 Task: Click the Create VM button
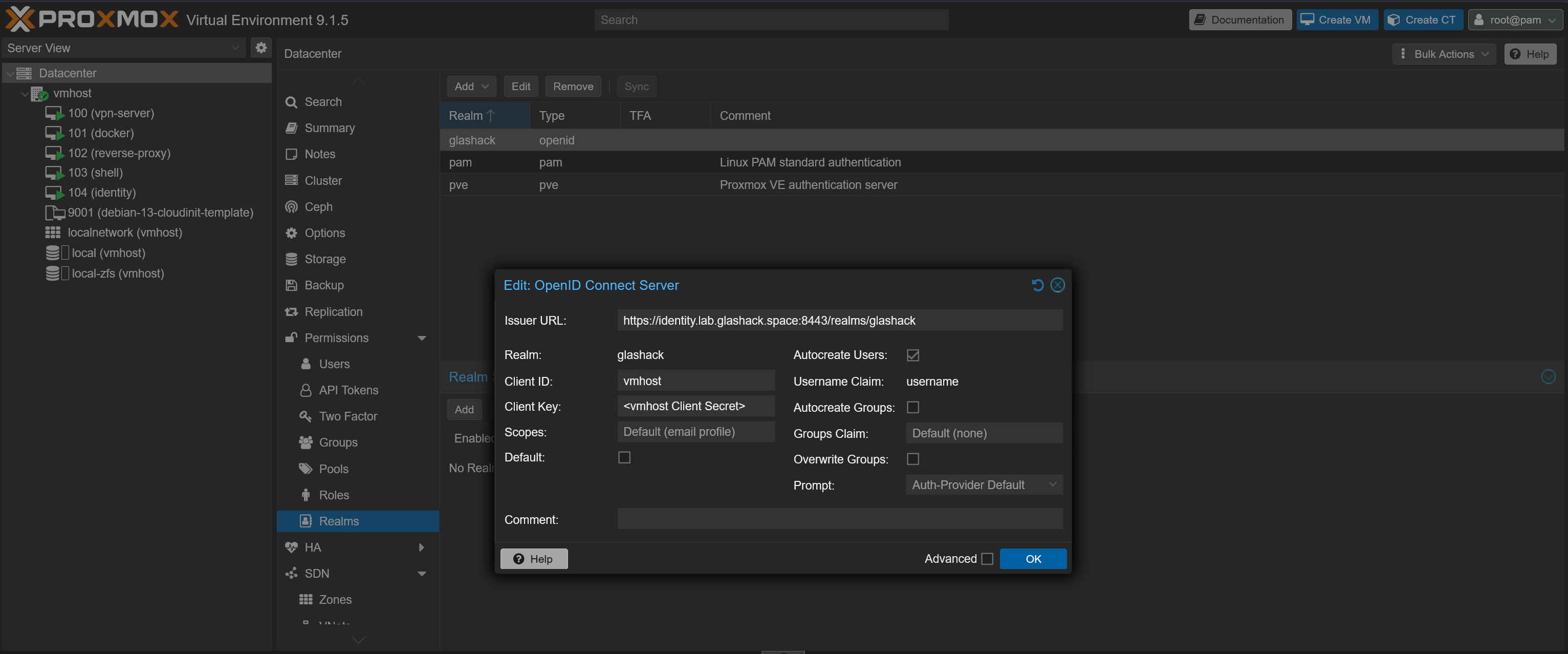tap(1337, 19)
